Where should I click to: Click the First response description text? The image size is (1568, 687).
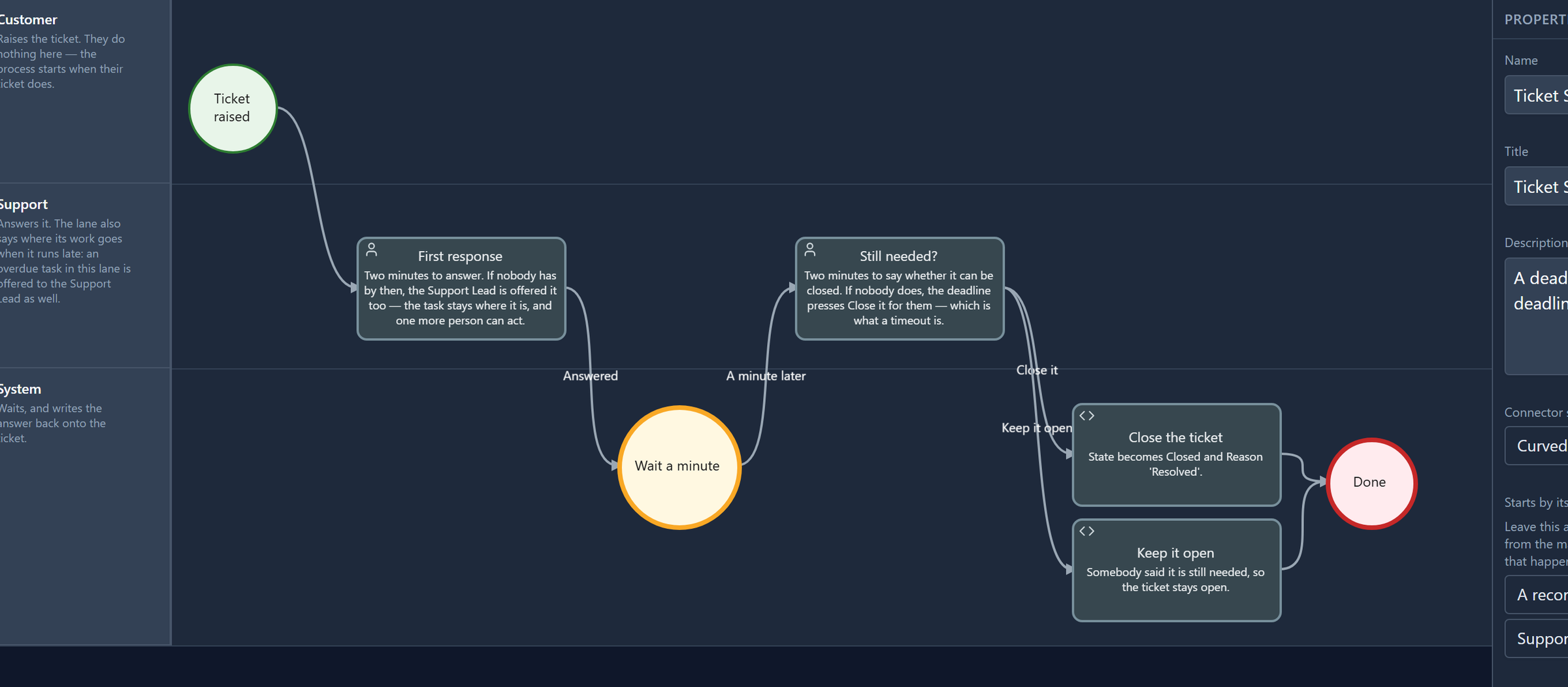pos(461,298)
